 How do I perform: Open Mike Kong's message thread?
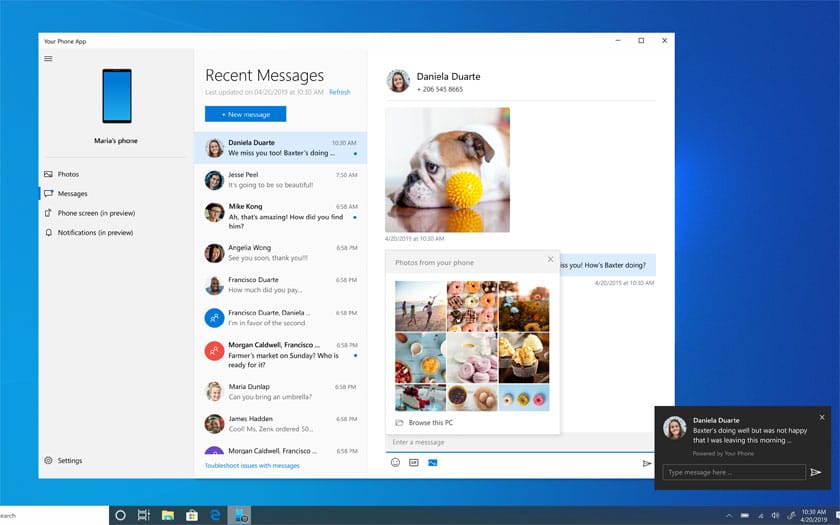(x=281, y=216)
